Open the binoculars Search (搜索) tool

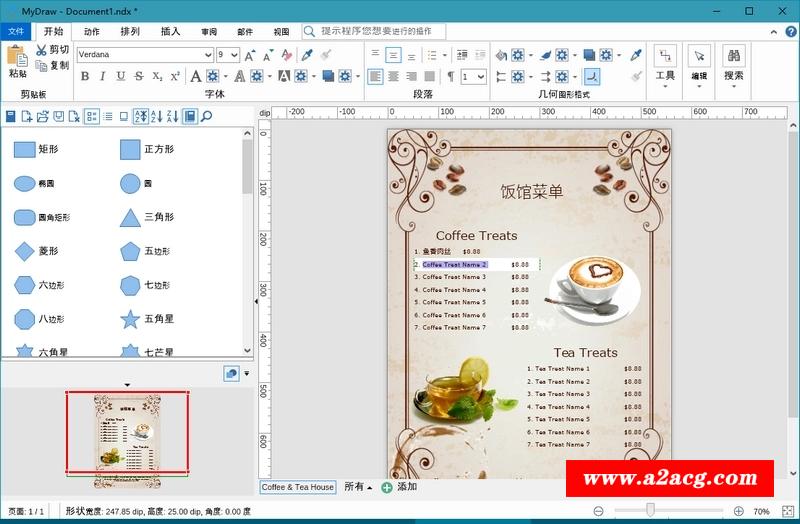pyautogui.click(x=733, y=56)
